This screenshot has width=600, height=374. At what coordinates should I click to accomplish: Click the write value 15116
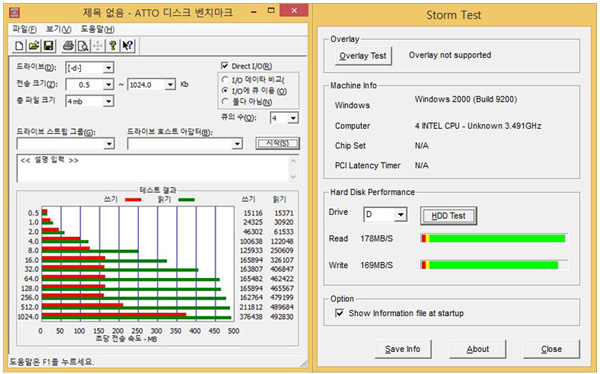[x=253, y=213]
